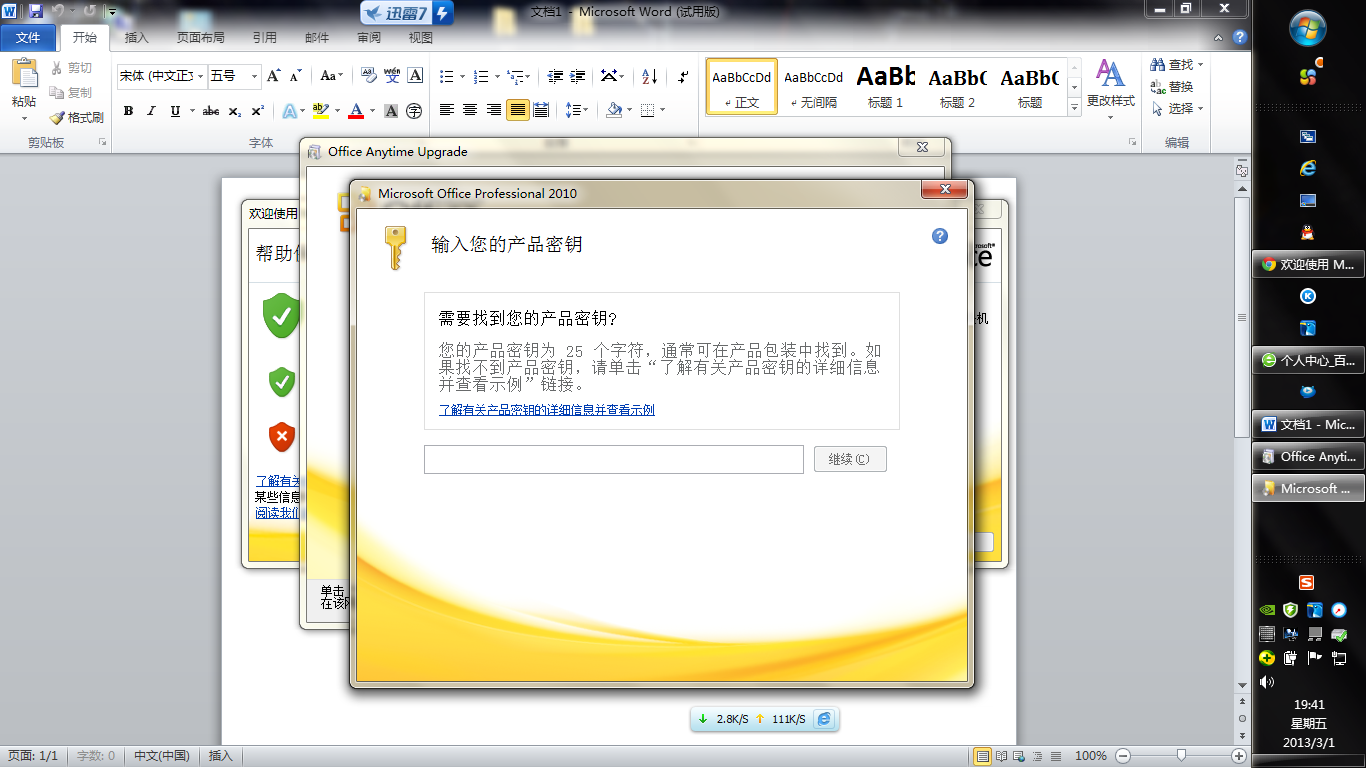Viewport: 1366px width, 768px height.
Task: Toggle the highlighted Justify alignment button
Action: pos(517,110)
